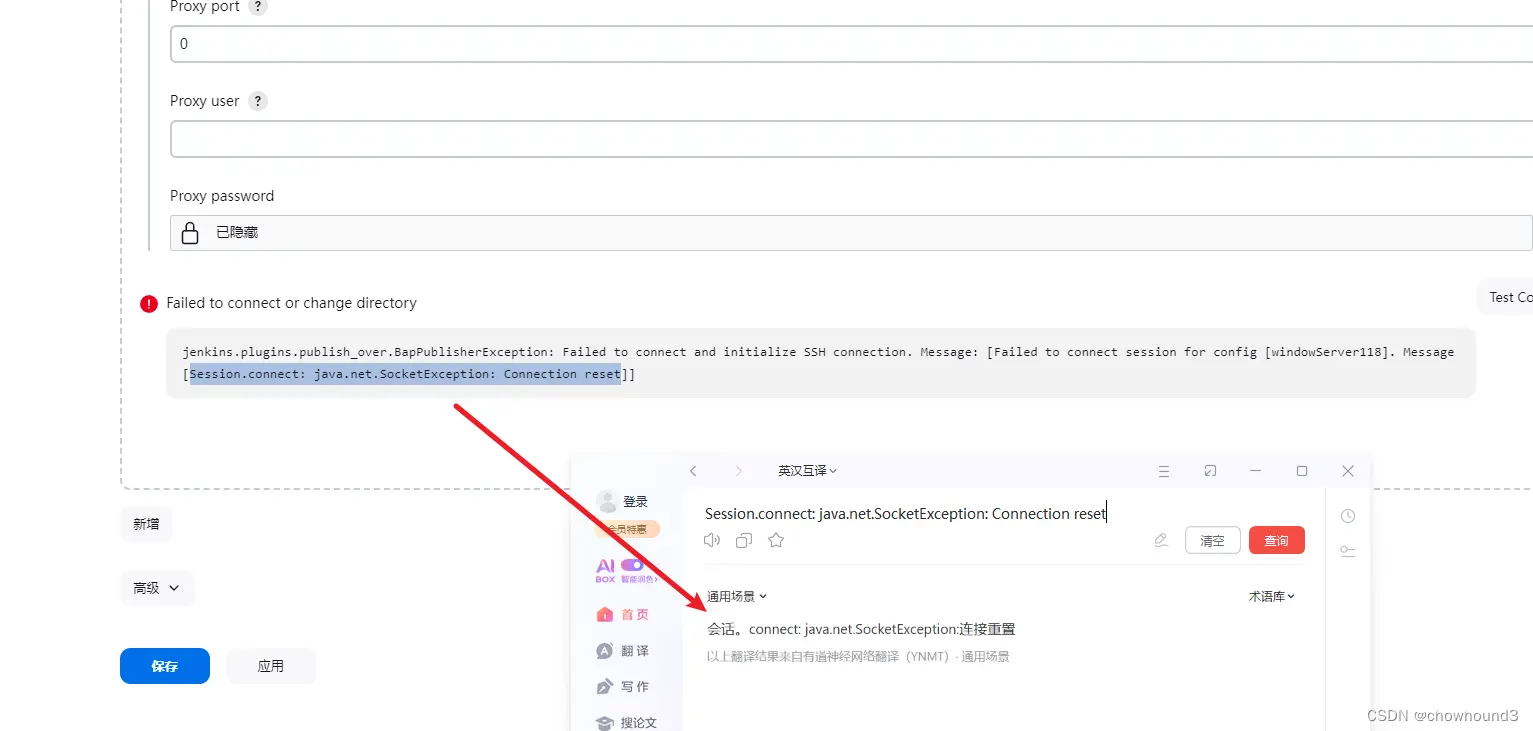Open the 术语库 terminology dropdown

pyautogui.click(x=1272, y=596)
